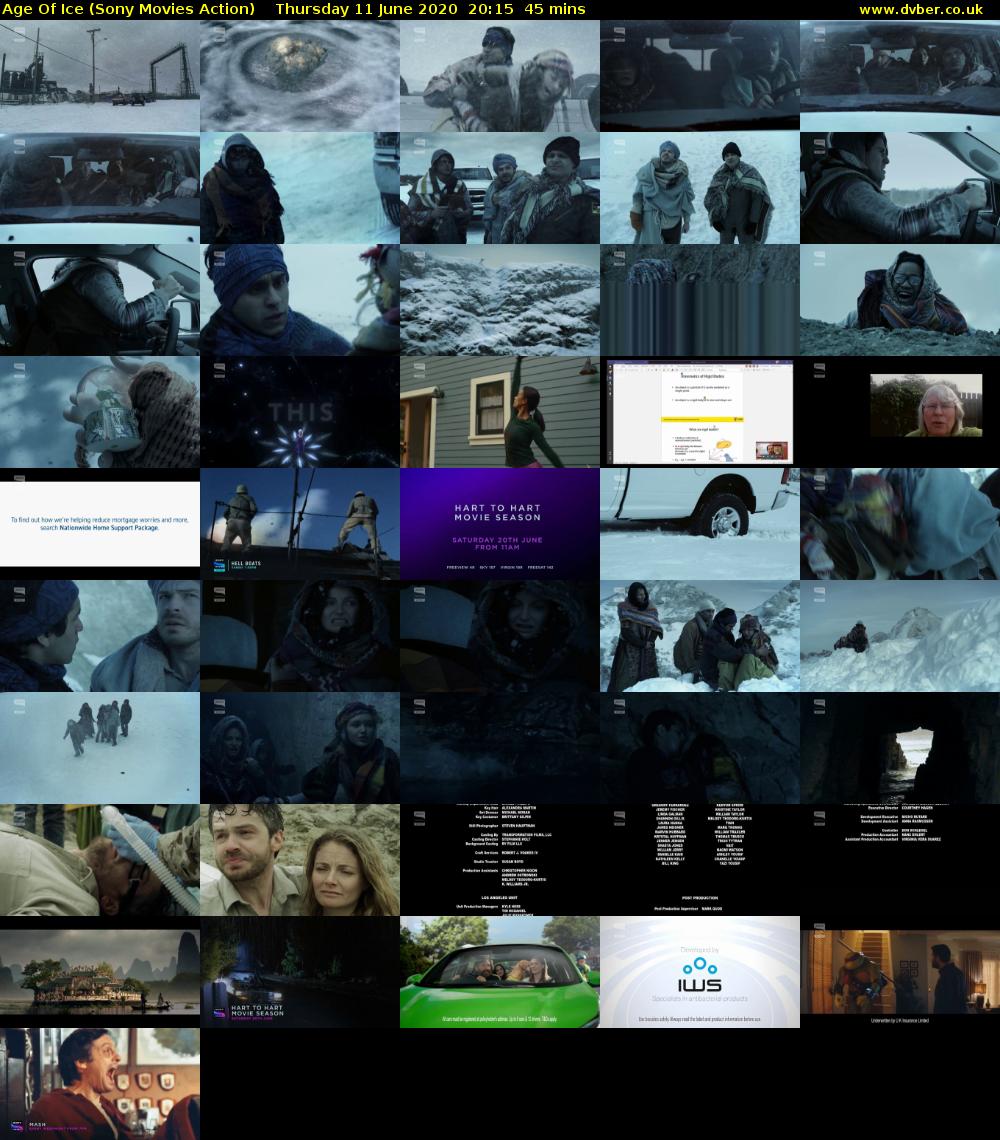The width and height of the screenshot is (1000, 1140).
Task: Open the khaki-clad man and woman close-up
Action: point(300,859)
